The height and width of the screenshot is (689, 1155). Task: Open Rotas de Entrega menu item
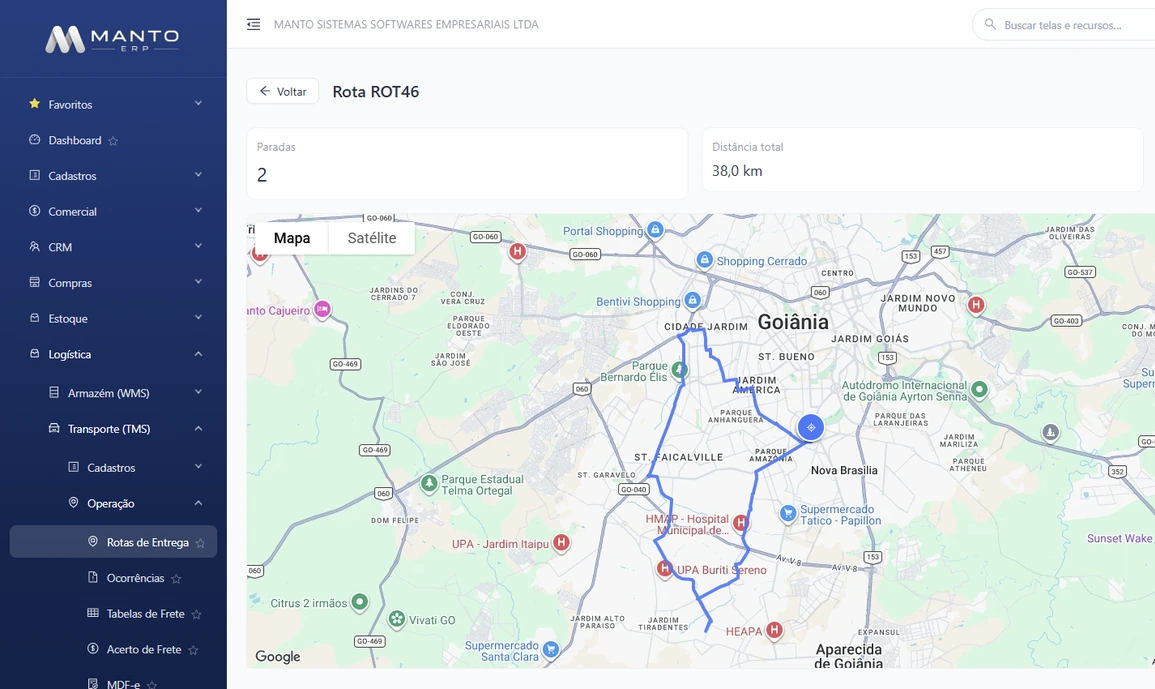coord(113,542)
